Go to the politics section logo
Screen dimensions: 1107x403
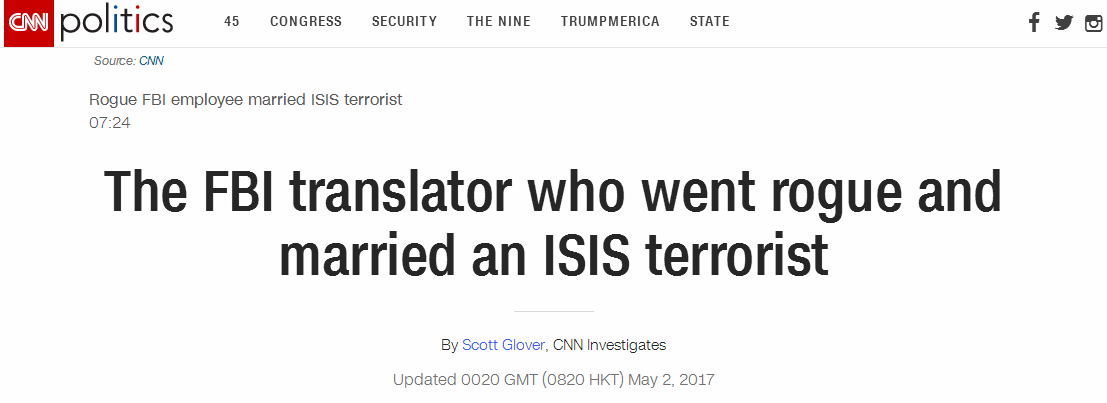116,23
